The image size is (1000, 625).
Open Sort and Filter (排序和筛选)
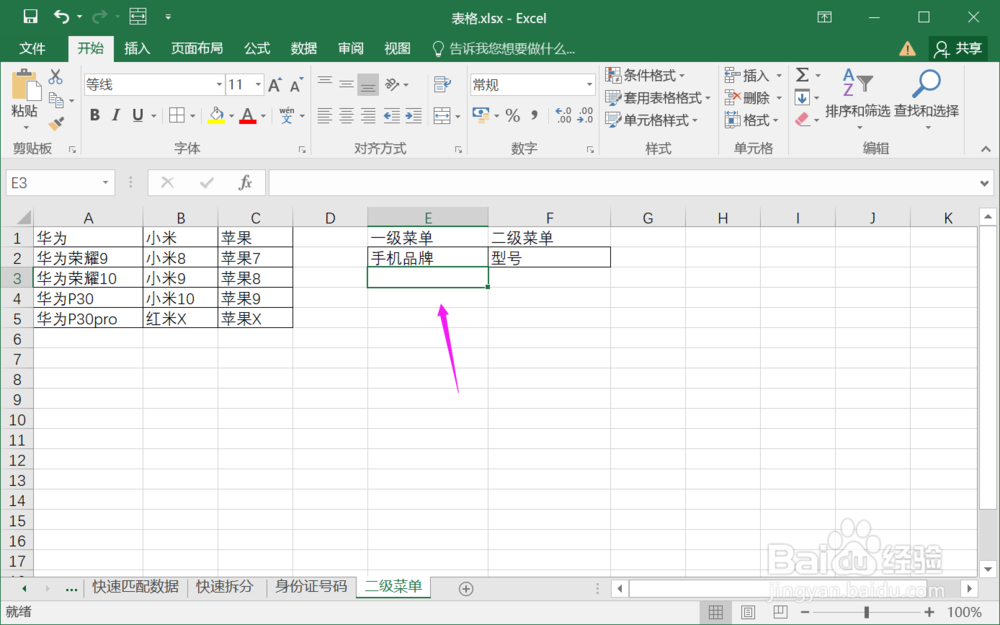(857, 98)
